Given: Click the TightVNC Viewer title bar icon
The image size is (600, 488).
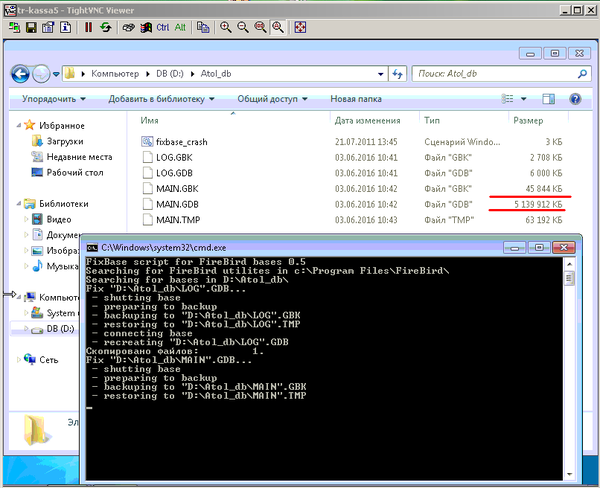Looking at the screenshot, I should click(10, 10).
